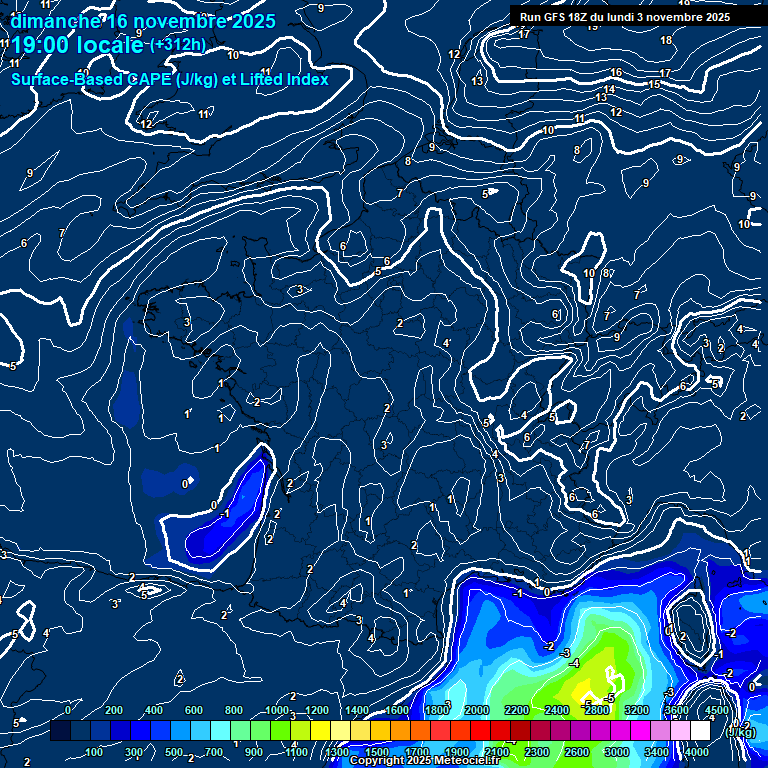The width and height of the screenshot is (768, 768).
Task: Pick the white swatch ending the CAPE scale
Action: pos(700,730)
